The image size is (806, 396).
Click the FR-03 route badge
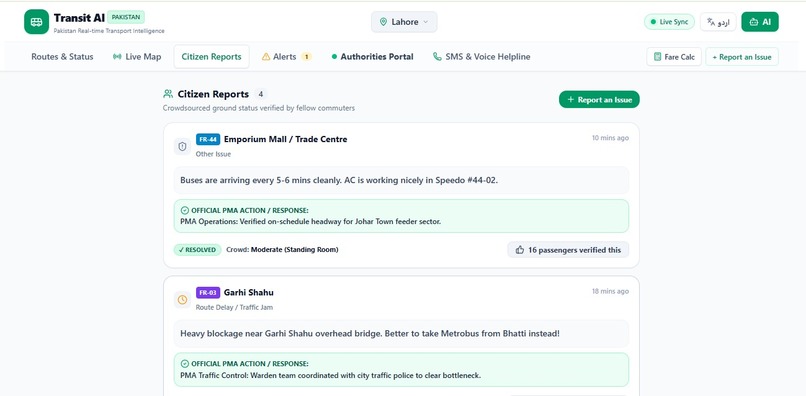(208, 293)
